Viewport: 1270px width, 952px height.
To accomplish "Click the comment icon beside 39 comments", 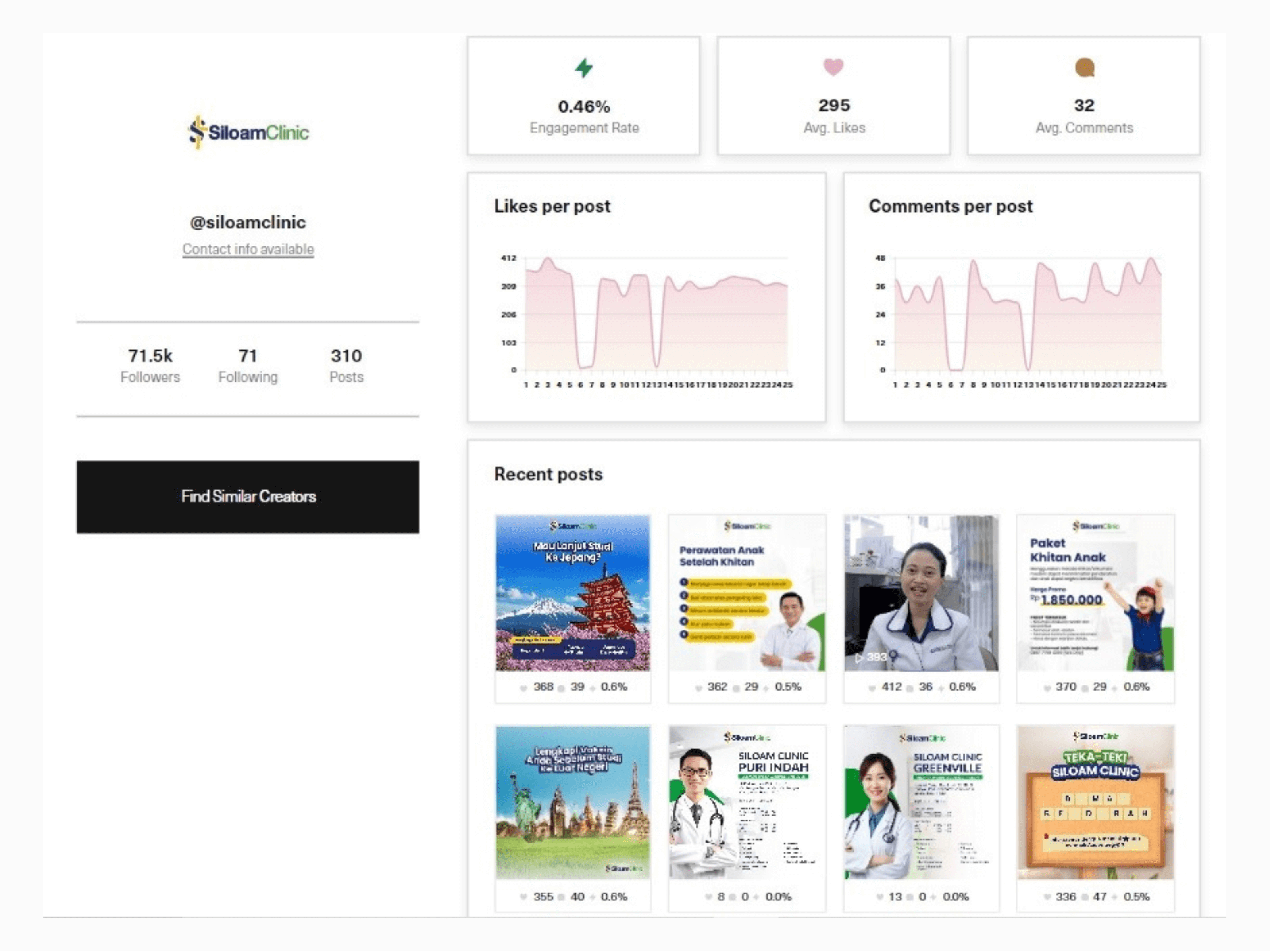I will tap(562, 689).
